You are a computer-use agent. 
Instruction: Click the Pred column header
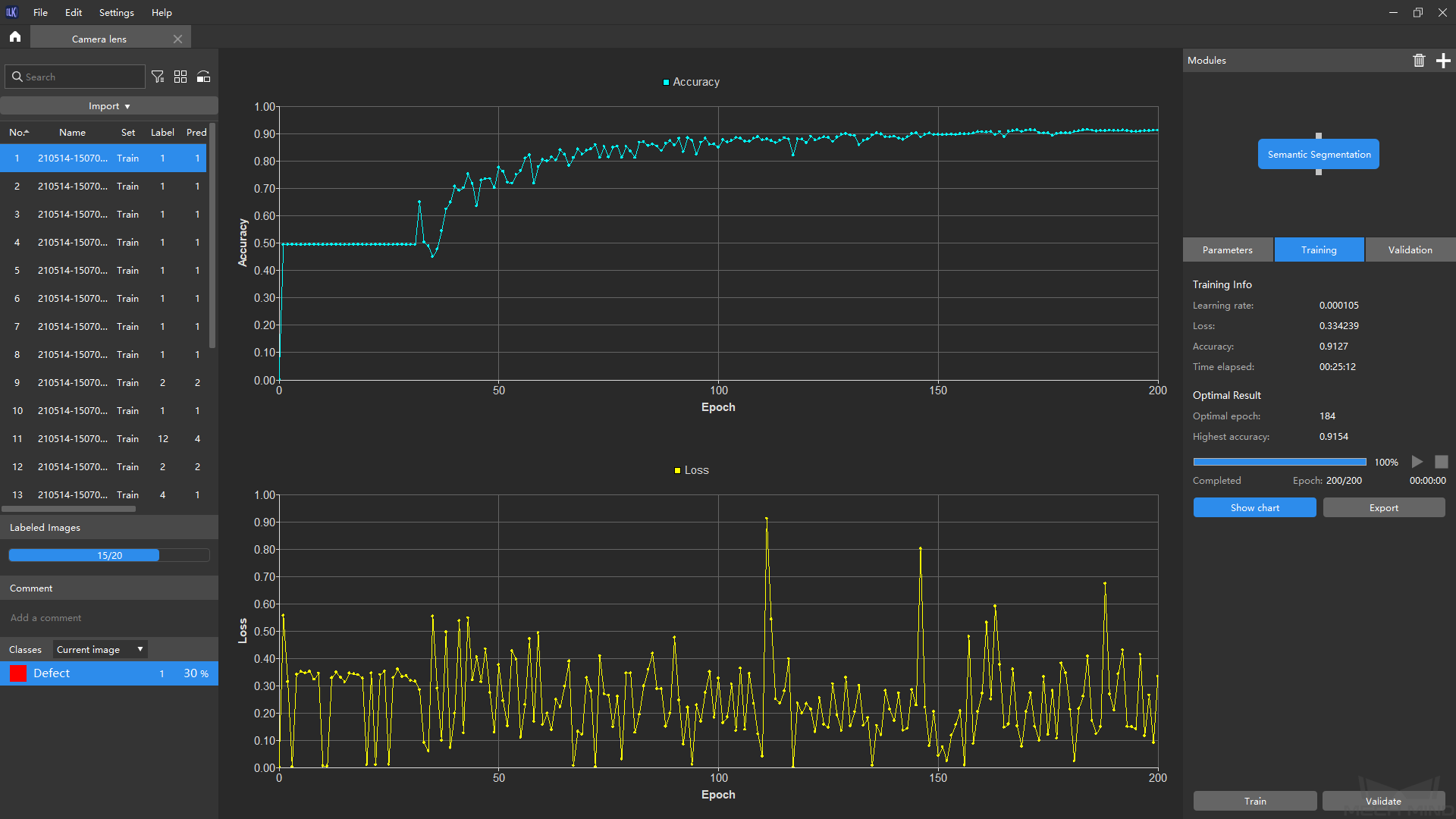[196, 132]
